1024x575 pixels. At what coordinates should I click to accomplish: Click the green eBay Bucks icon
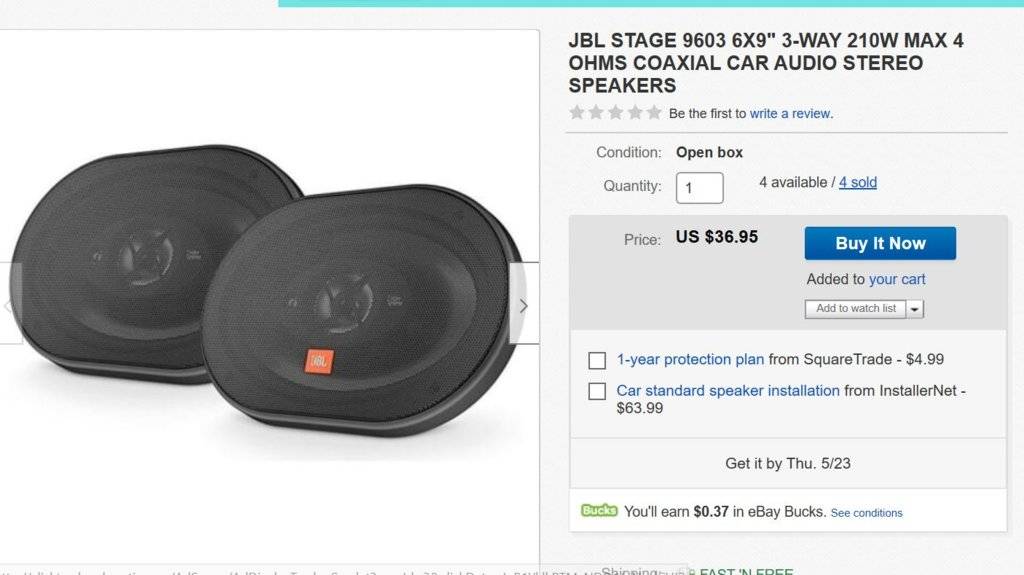coord(599,511)
